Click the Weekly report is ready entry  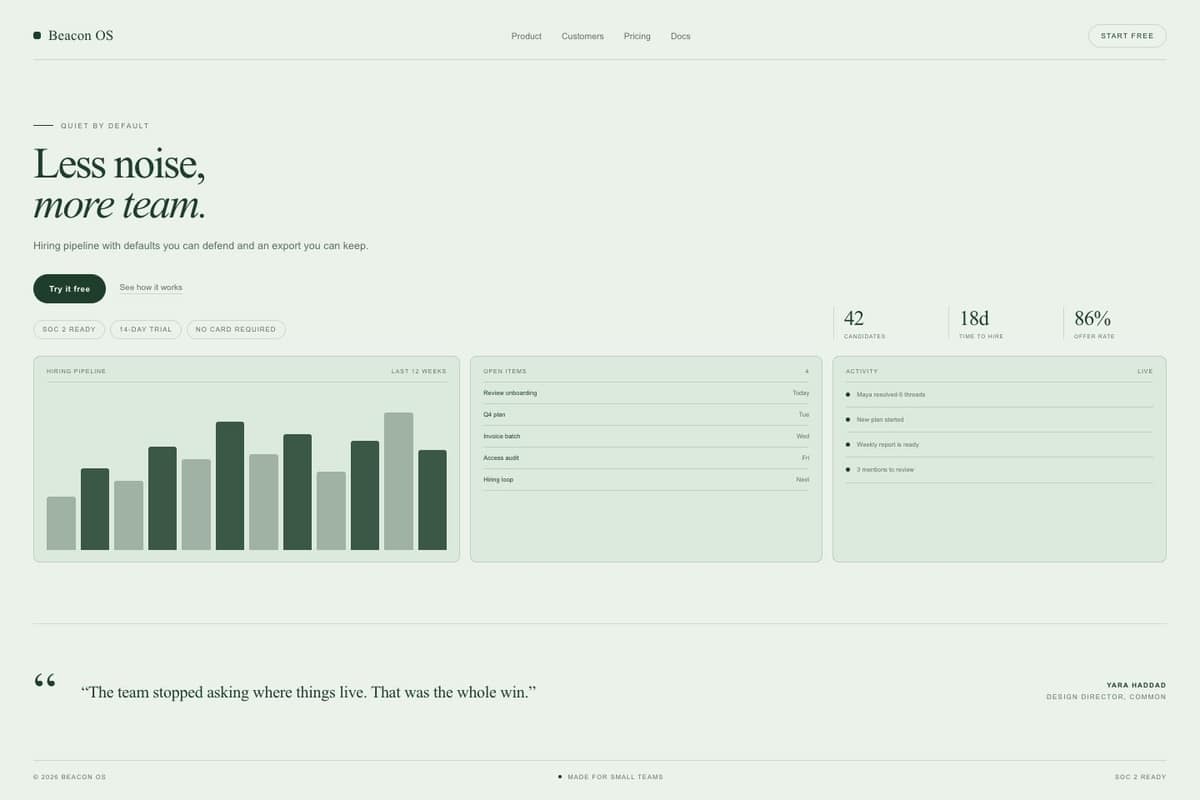pos(999,445)
